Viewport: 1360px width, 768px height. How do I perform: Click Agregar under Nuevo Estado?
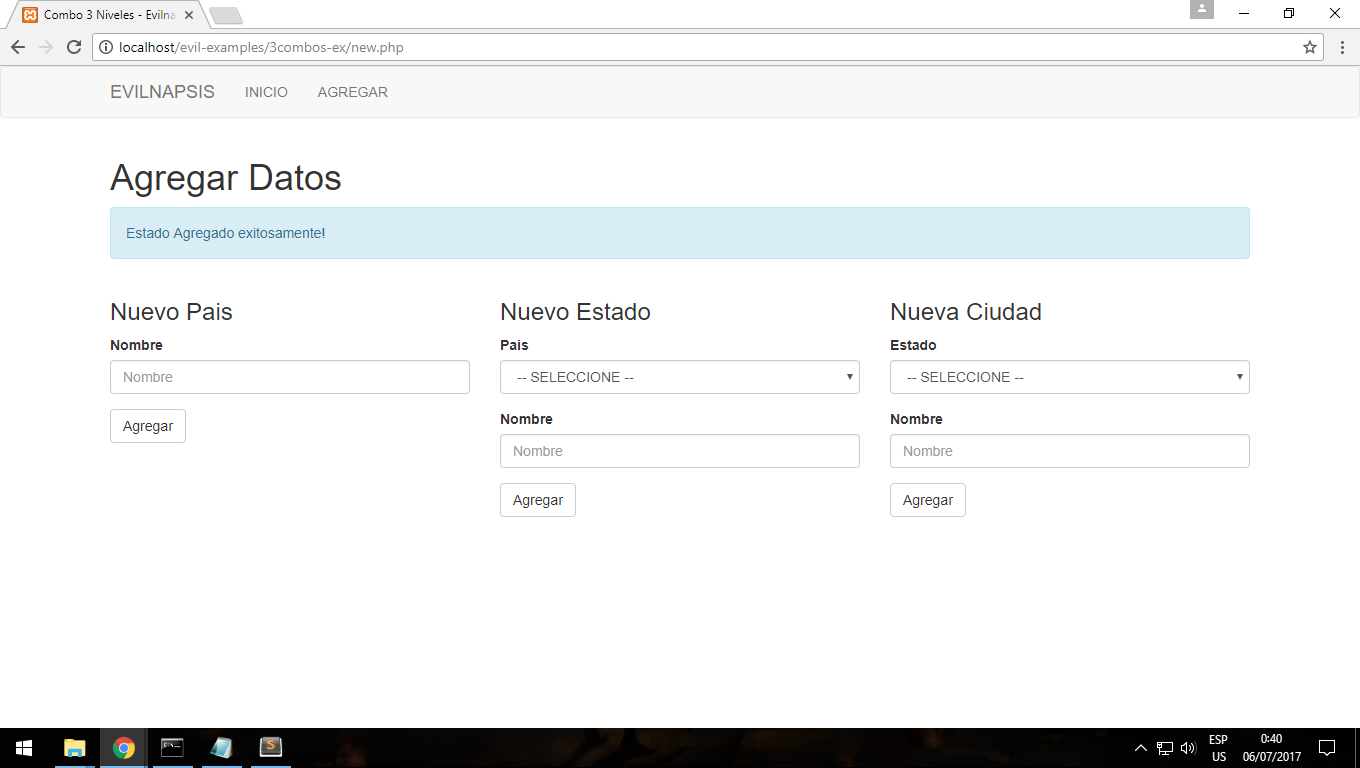[x=538, y=500]
